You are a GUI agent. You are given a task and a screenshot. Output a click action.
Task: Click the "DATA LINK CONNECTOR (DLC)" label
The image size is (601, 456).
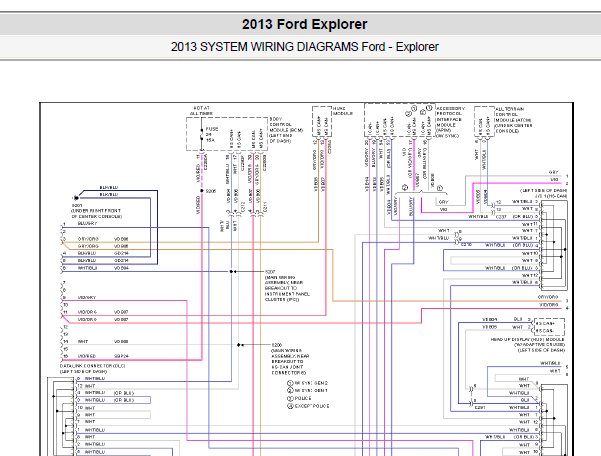92,366
